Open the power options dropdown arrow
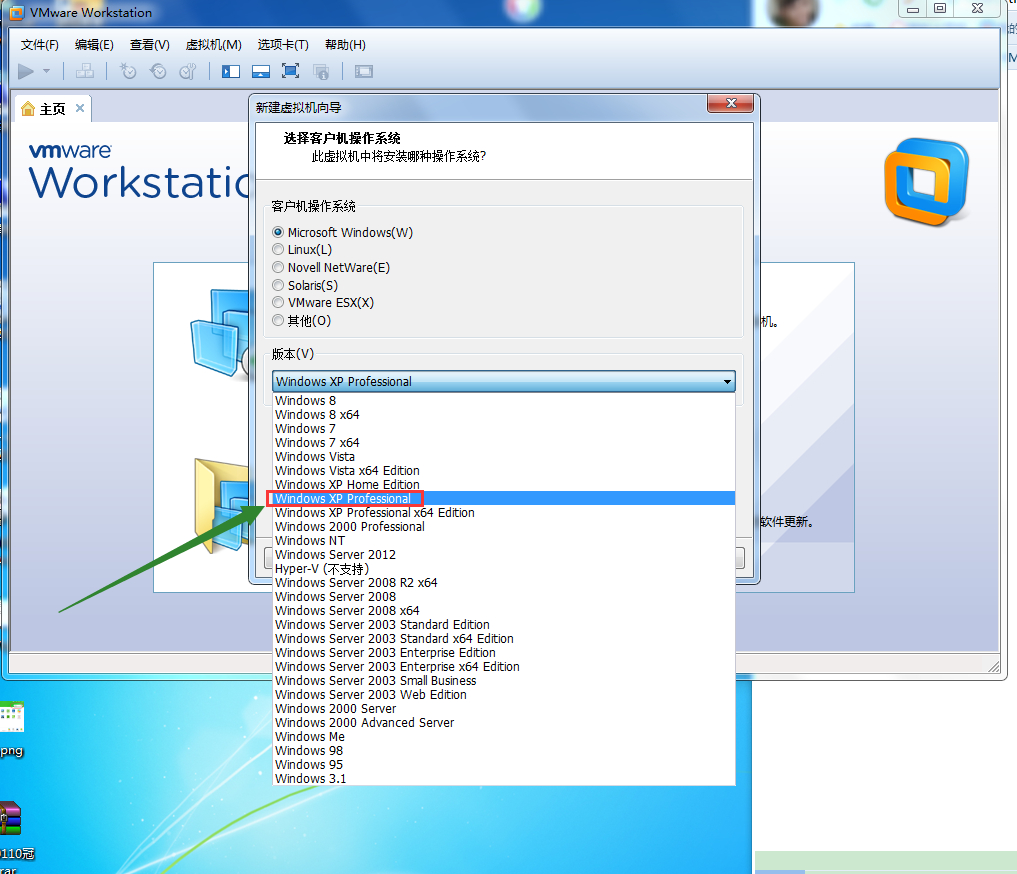Viewport: 1017px width, 874px height. coord(46,71)
